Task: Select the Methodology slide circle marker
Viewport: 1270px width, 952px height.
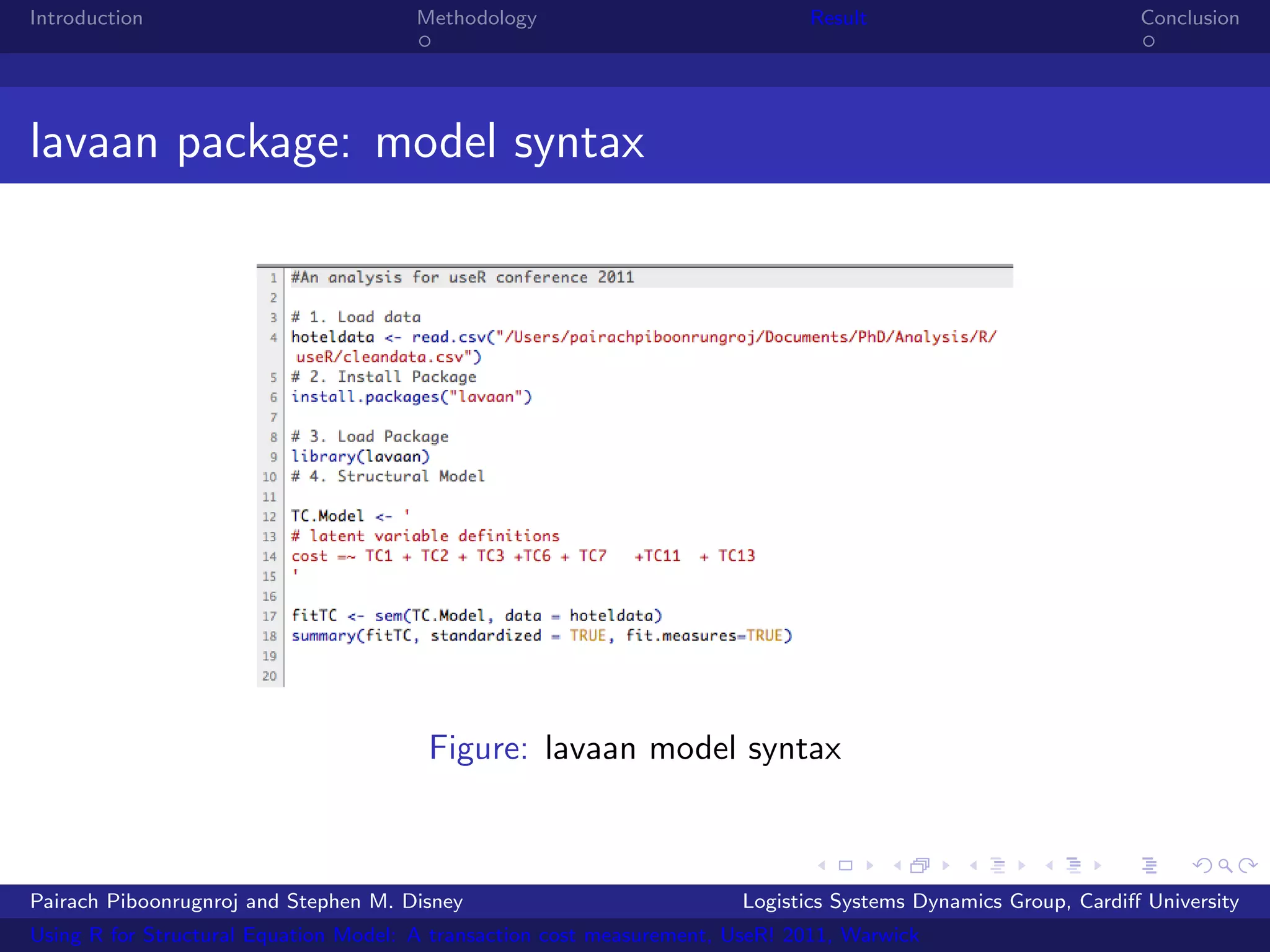Action: pyautogui.click(x=425, y=42)
